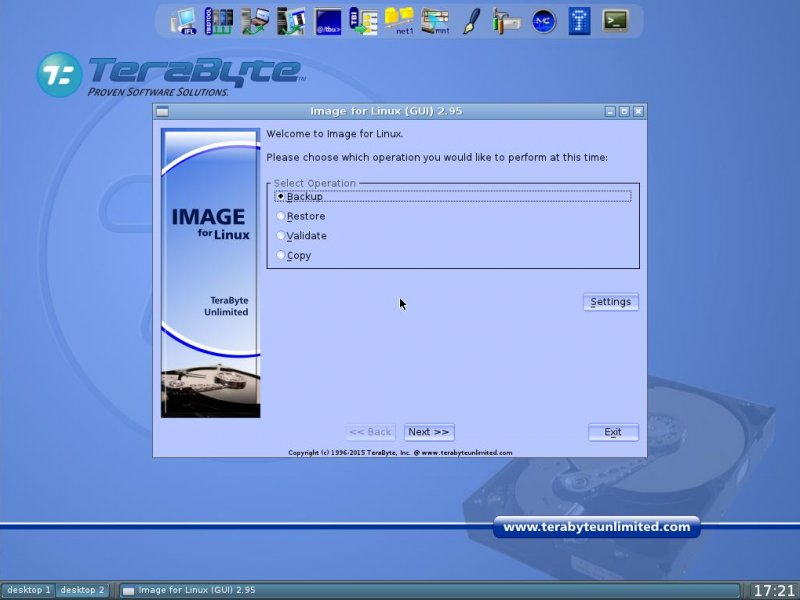Image resolution: width=800 pixels, height=600 pixels.
Task: Launch the terminal dock icon
Action: [615, 21]
